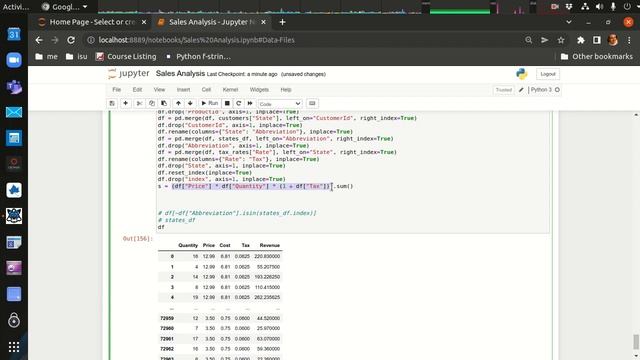This screenshot has height=360, width=640.
Task: Open the Insert menu
Action: [183, 89]
